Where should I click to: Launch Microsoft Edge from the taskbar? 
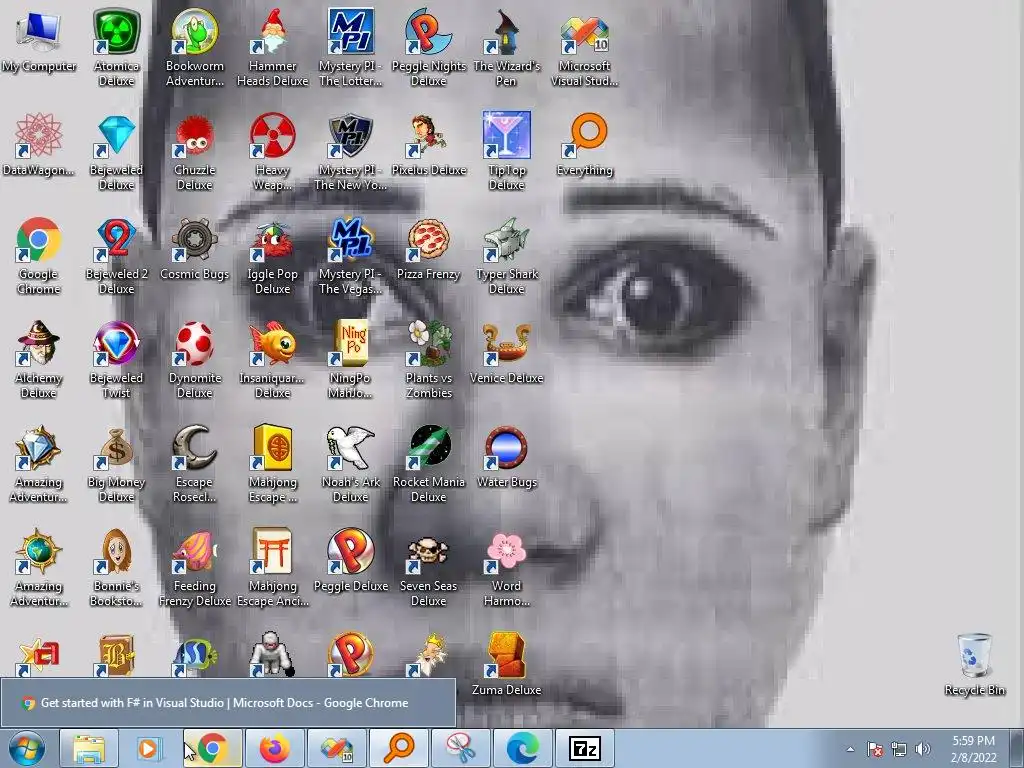click(x=523, y=748)
